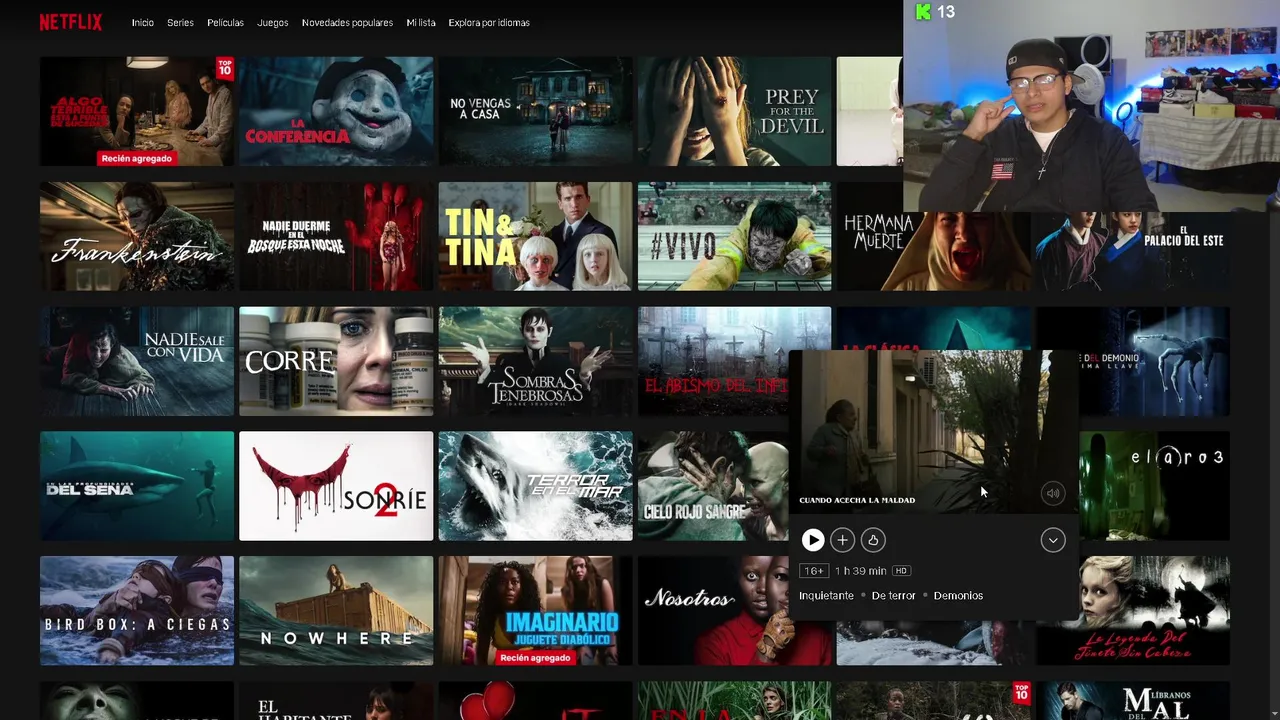Open the Del Sena shark thumbnail

137,486
